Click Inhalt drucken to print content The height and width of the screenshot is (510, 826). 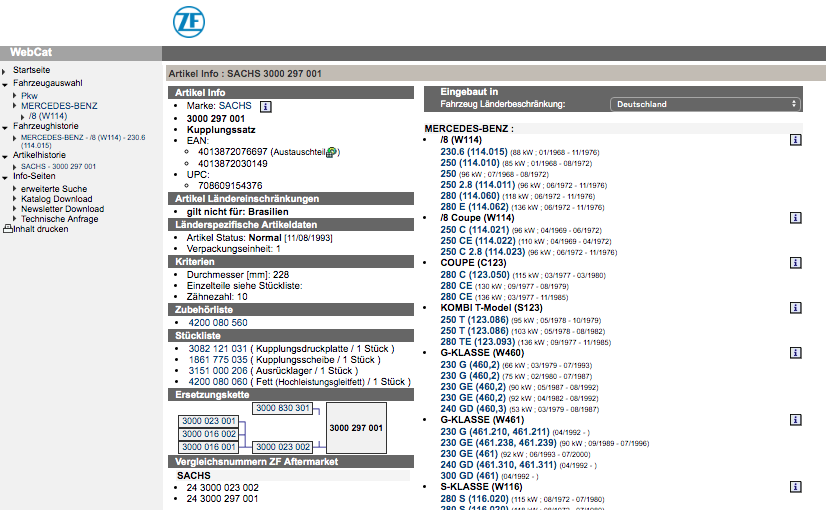(x=41, y=229)
